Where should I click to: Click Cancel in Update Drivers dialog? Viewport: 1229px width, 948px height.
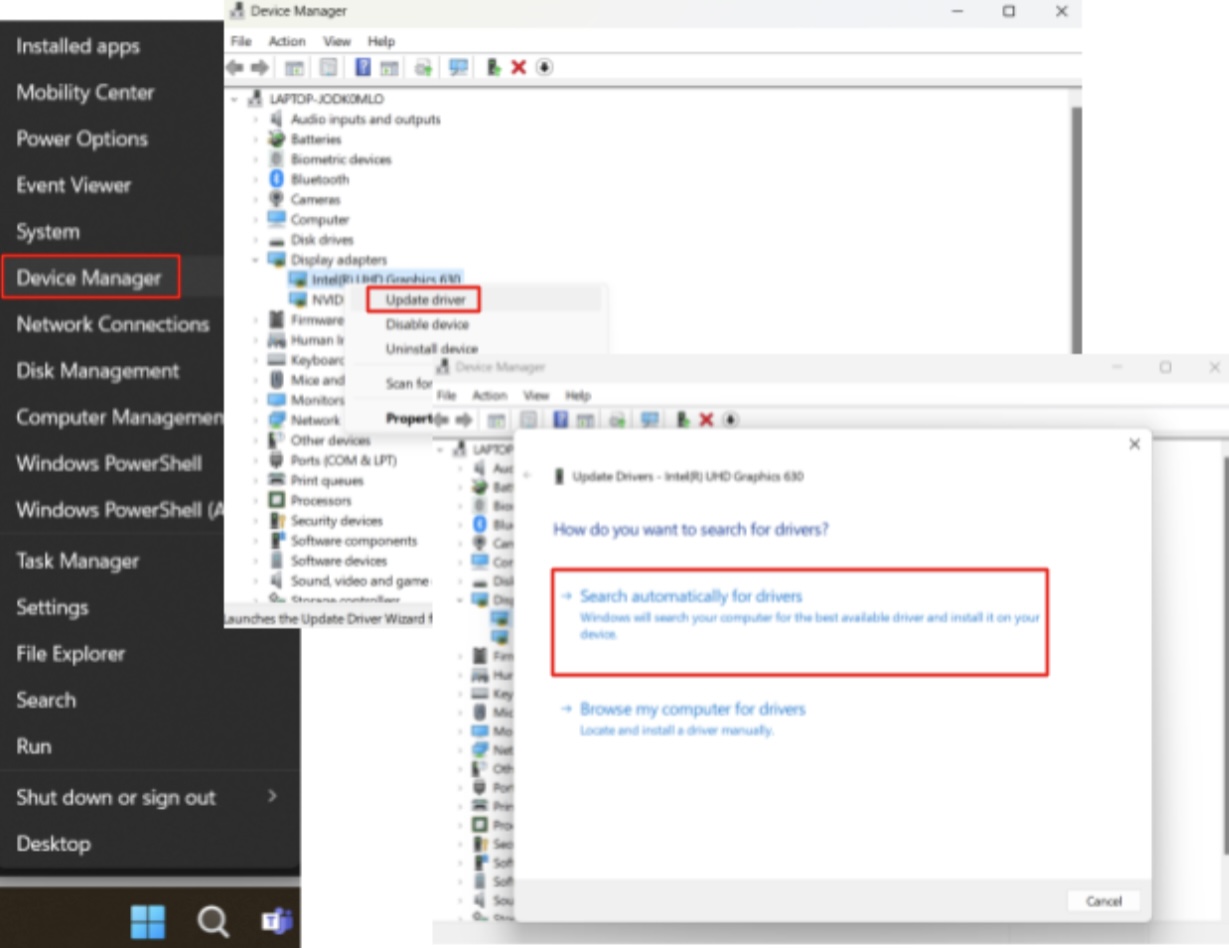(1104, 901)
